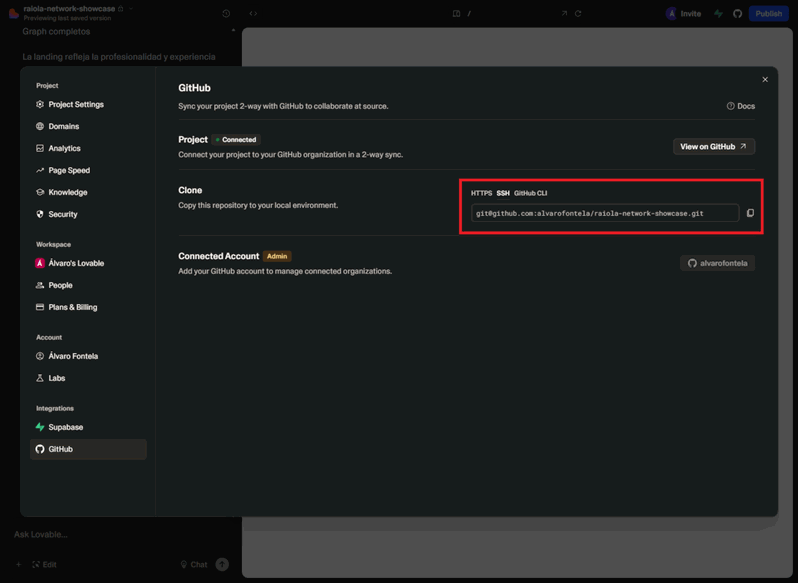The height and width of the screenshot is (583, 798).
Task: Click the Publish button
Action: point(768,14)
